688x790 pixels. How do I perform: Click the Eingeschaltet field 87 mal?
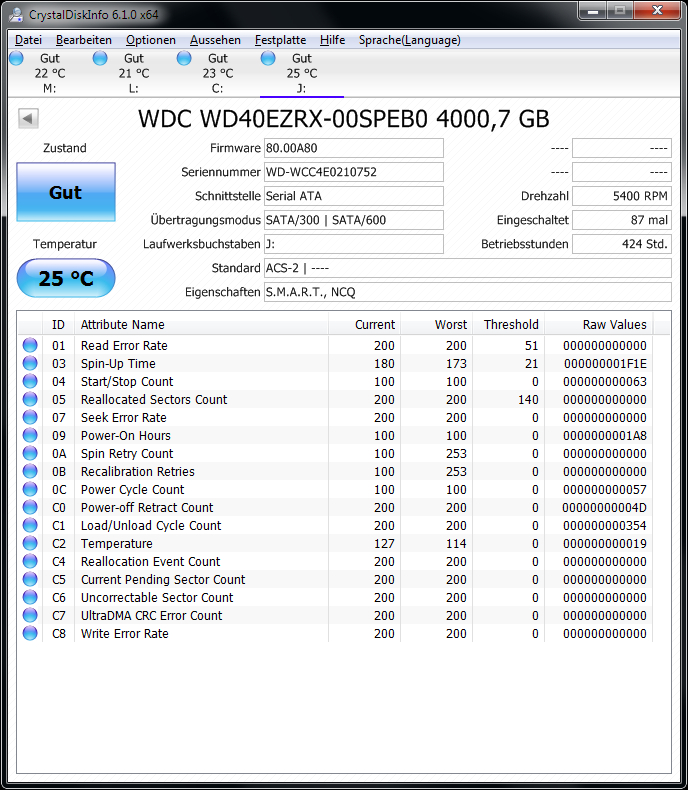[x=622, y=220]
